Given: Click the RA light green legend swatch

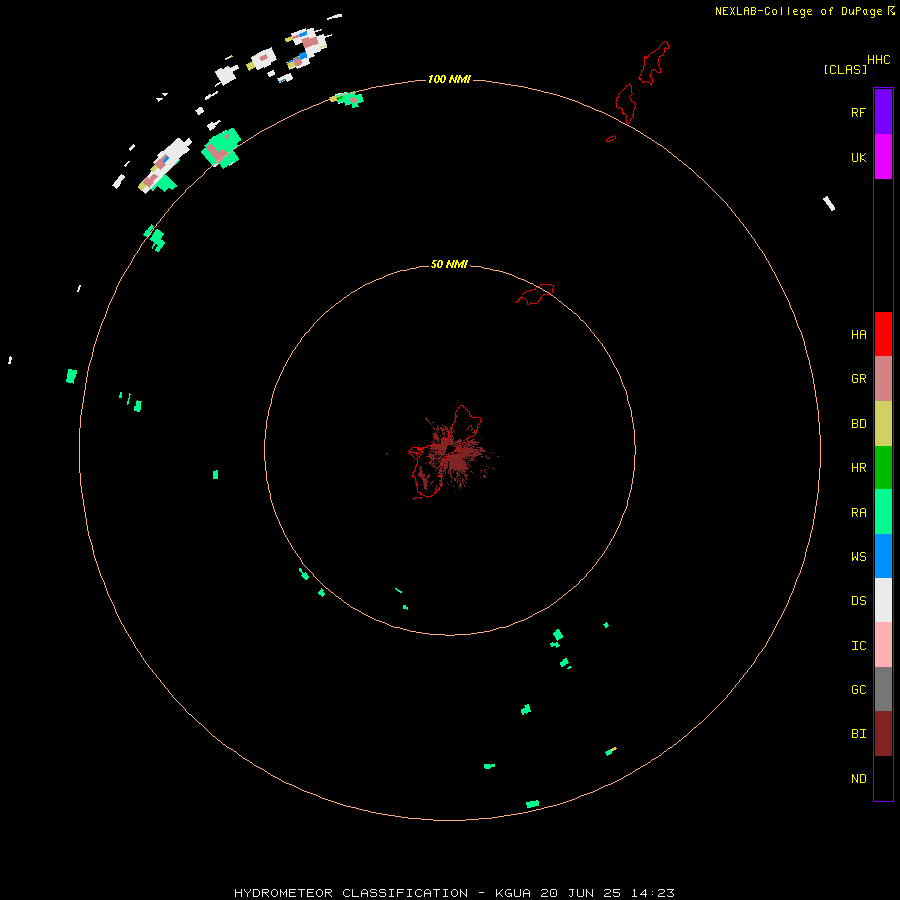Looking at the screenshot, I should click(x=883, y=511).
